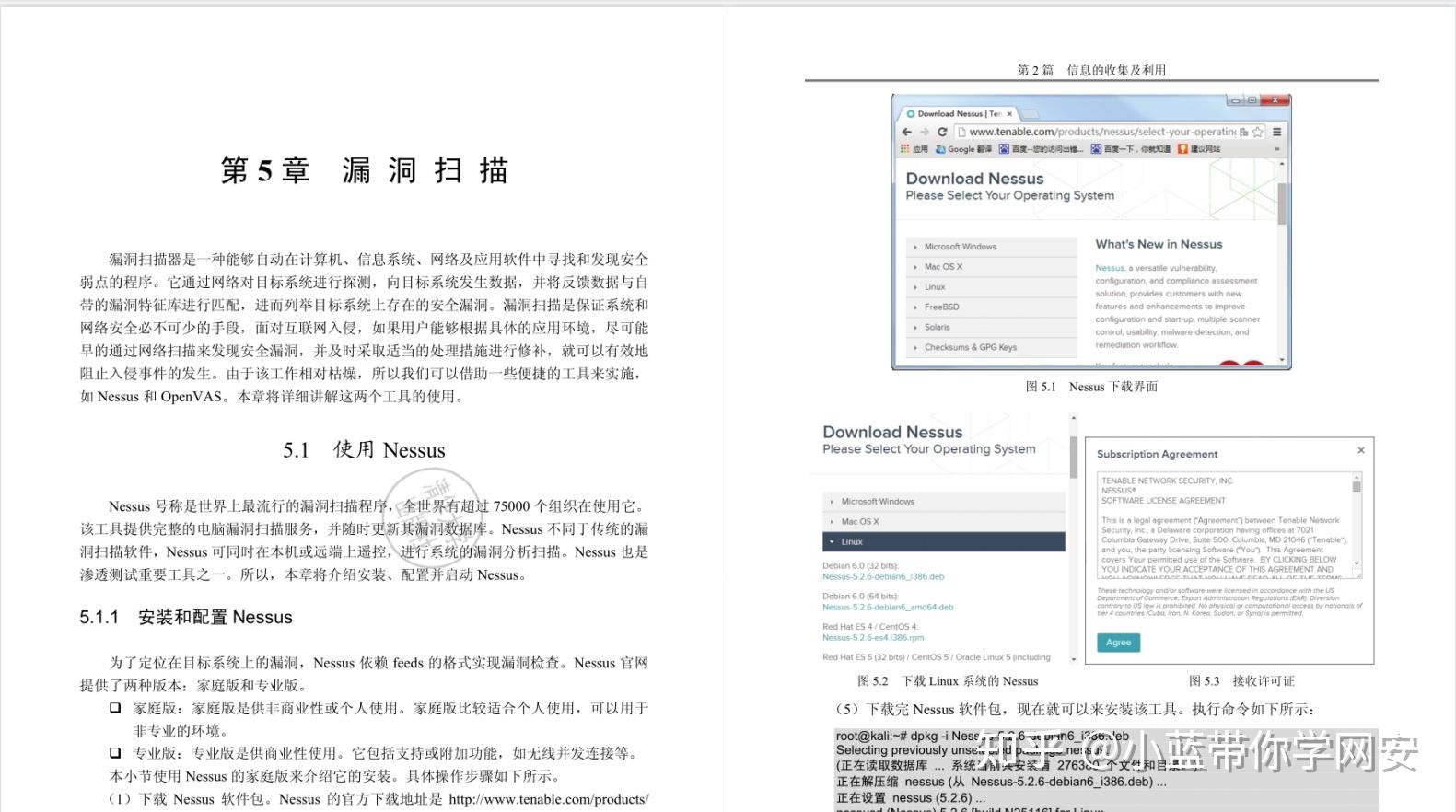Image resolution: width=1456 pixels, height=812 pixels.
Task: Click the reload button in Figure 5.1 browser
Action: (x=941, y=132)
